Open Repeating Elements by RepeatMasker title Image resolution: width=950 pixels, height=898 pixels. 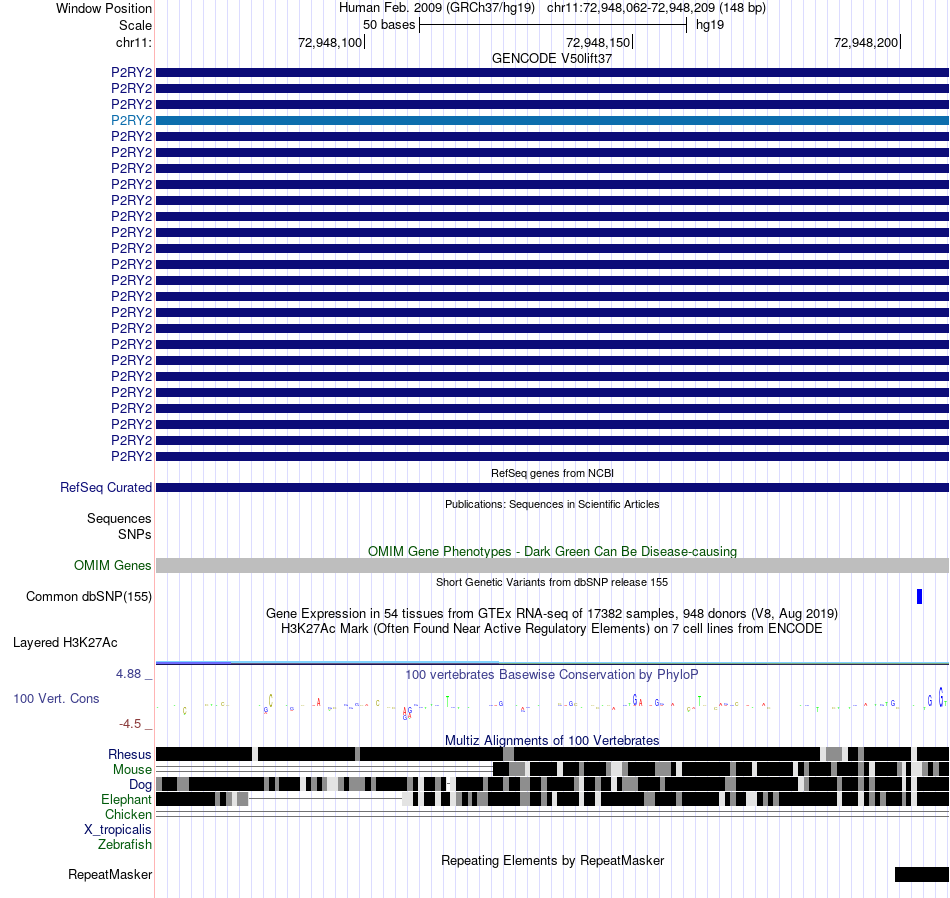552,860
